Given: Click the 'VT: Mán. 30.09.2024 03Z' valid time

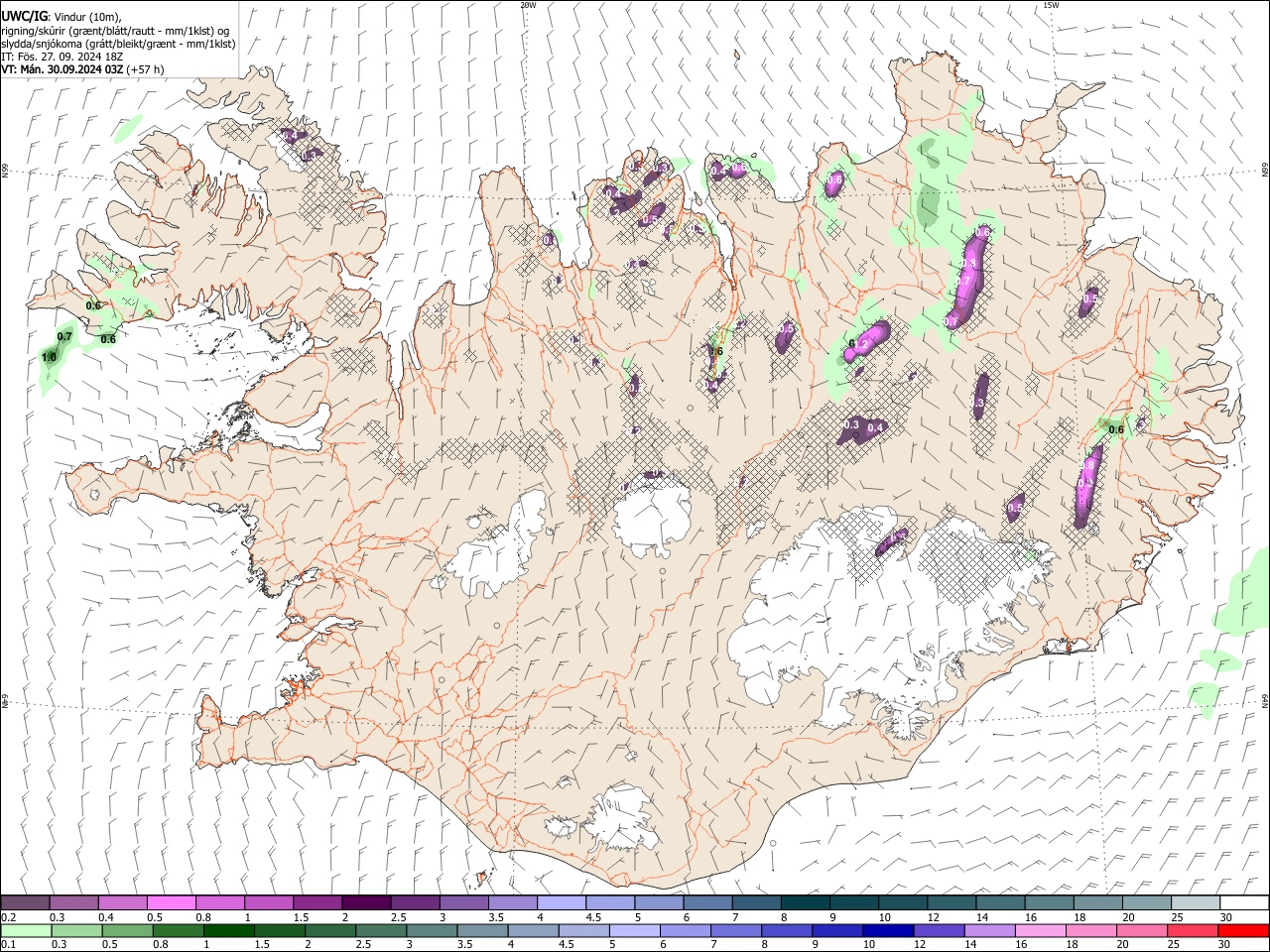Looking at the screenshot, I should pos(63,69).
